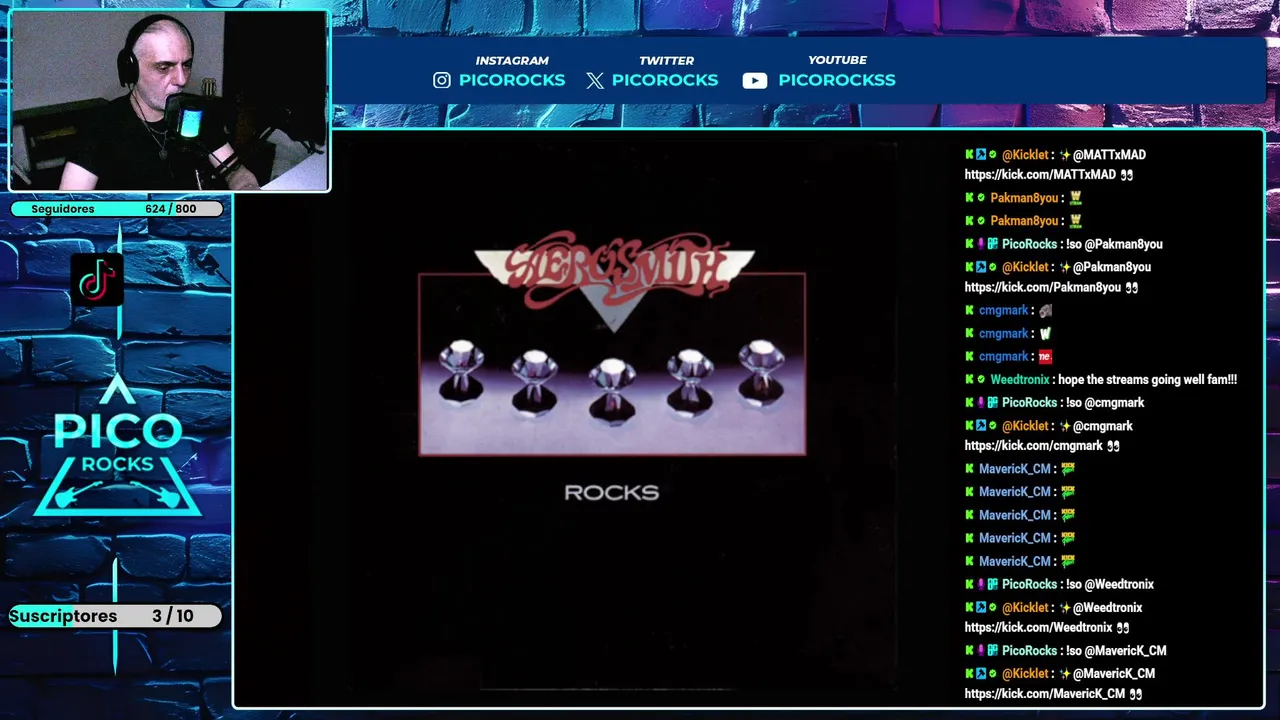Click the Weedtronix username in chat
The image size is (1280, 720).
[x=1020, y=380]
